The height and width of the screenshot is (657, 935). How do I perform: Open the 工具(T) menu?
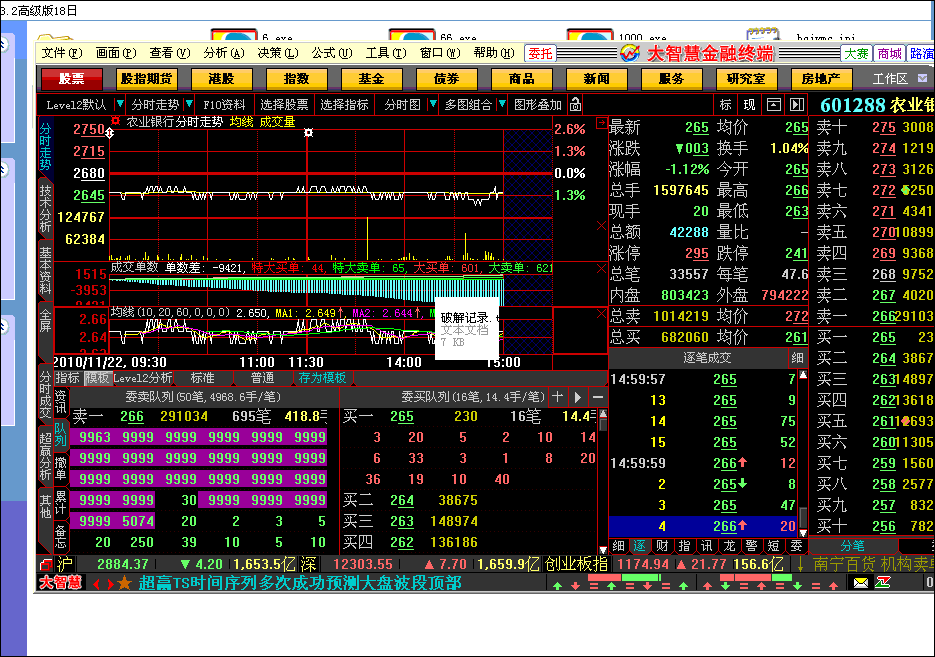(386, 53)
